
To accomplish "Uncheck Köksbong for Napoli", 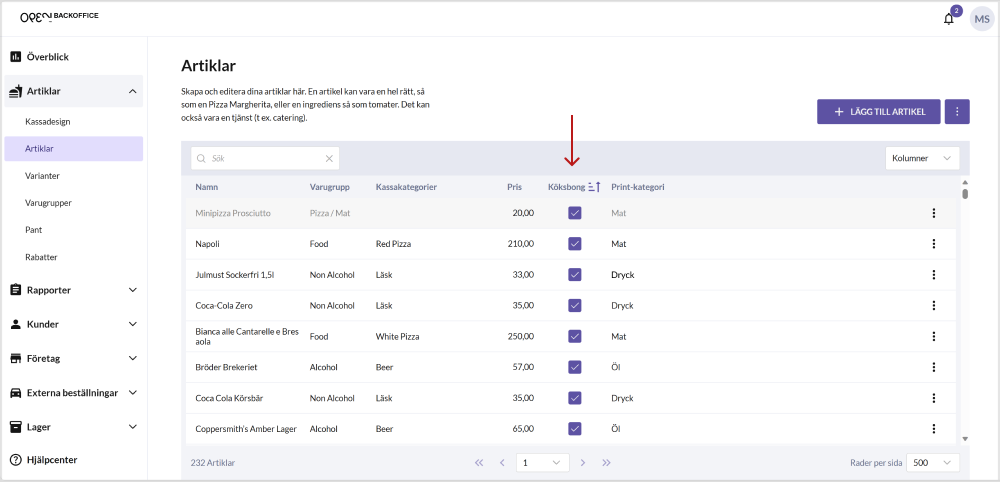I will [x=574, y=244].
